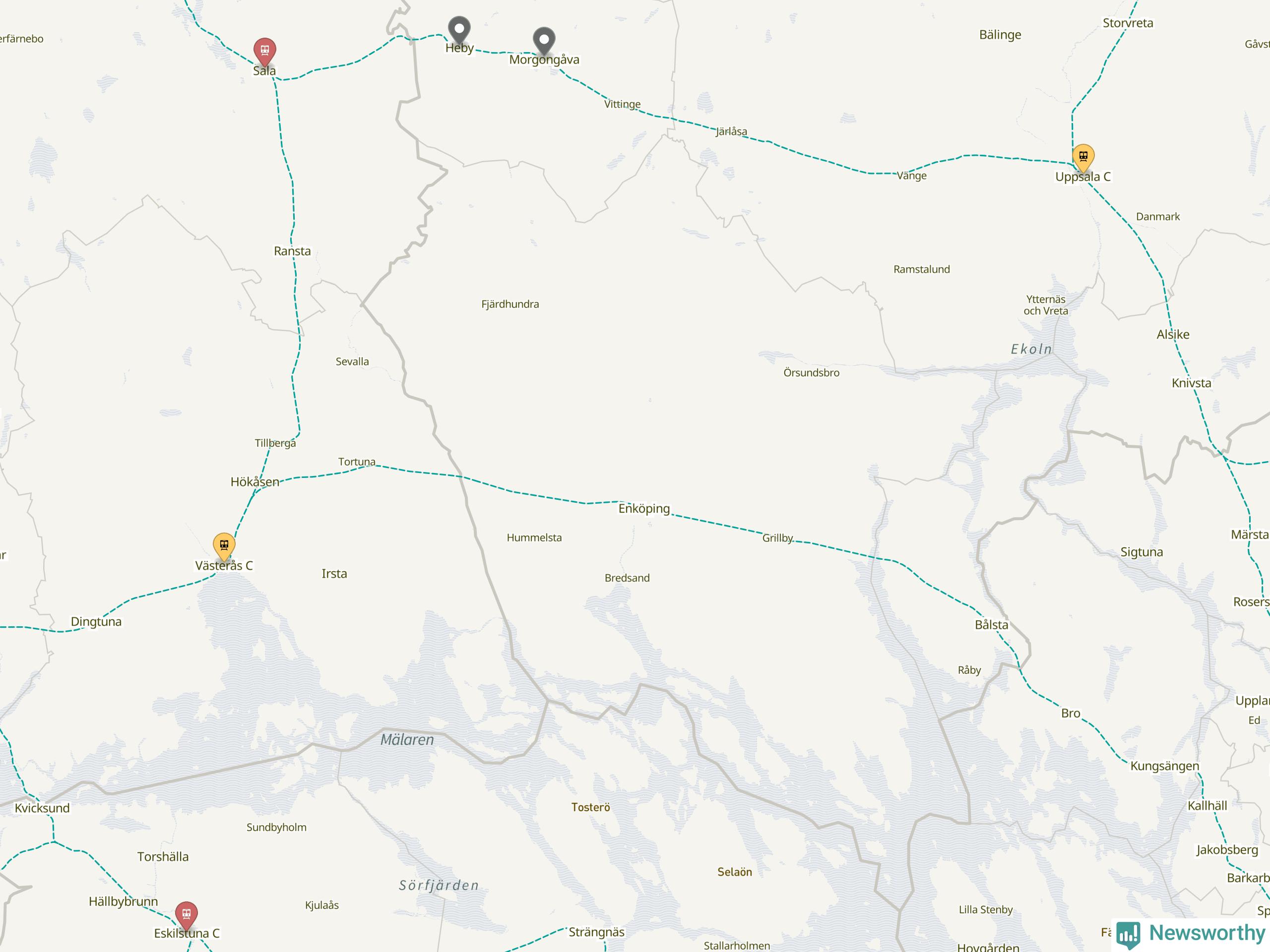This screenshot has height=952, width=1270.
Task: Click the Strängnäs town label
Action: 596,932
